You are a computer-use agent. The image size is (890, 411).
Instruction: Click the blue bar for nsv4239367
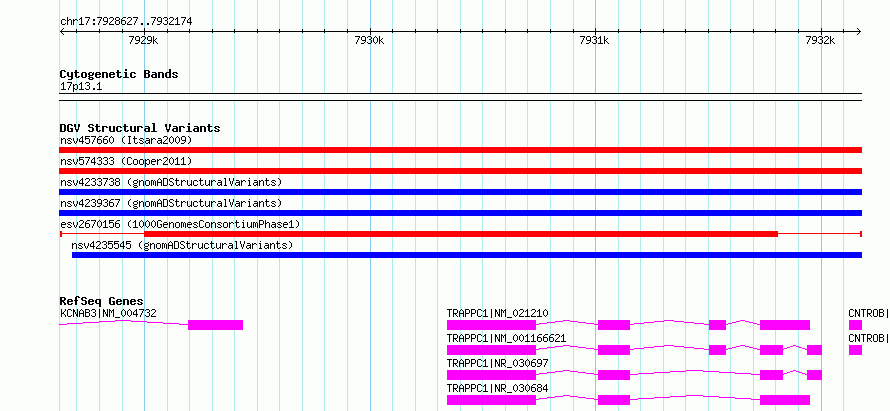tap(460, 213)
